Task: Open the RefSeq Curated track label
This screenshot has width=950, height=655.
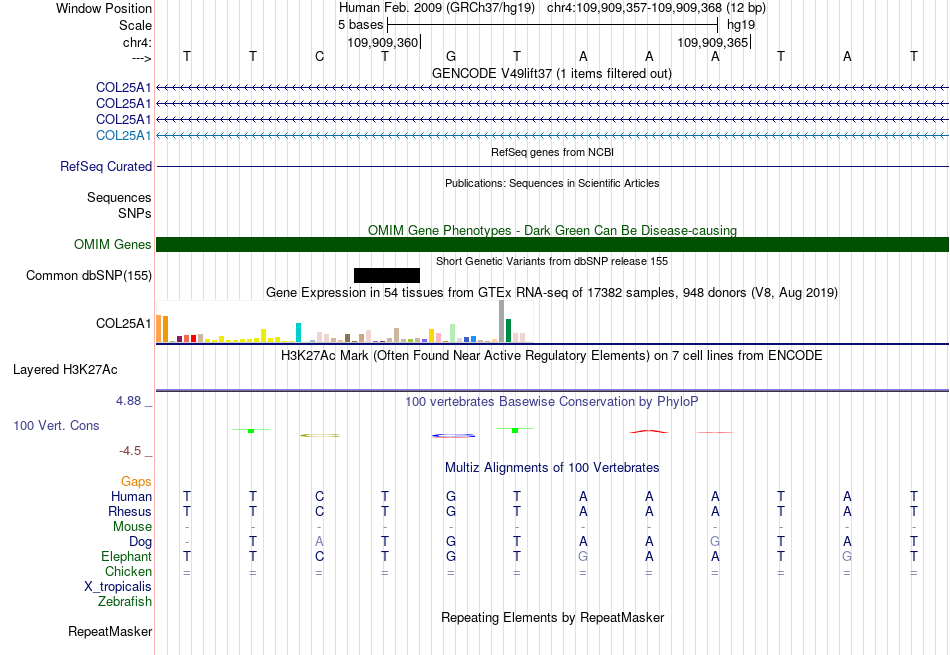Action: click(x=106, y=167)
